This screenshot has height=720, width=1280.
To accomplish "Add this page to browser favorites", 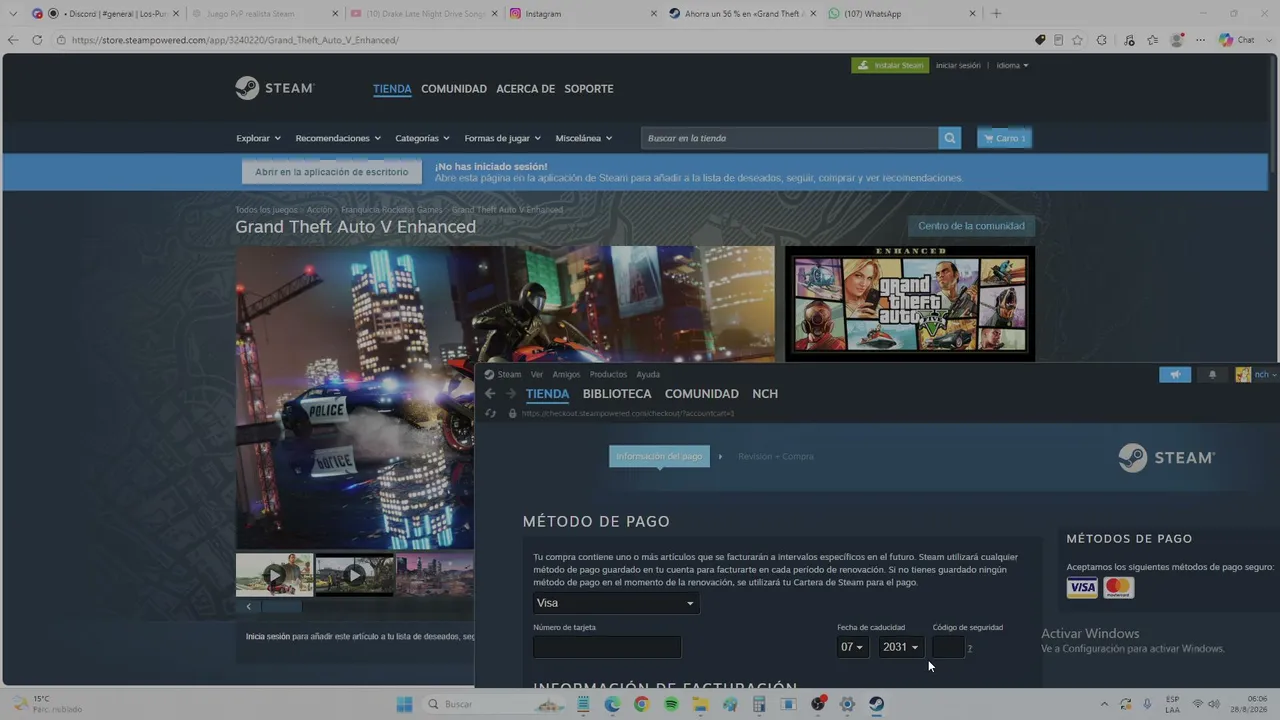I will coord(1077,40).
